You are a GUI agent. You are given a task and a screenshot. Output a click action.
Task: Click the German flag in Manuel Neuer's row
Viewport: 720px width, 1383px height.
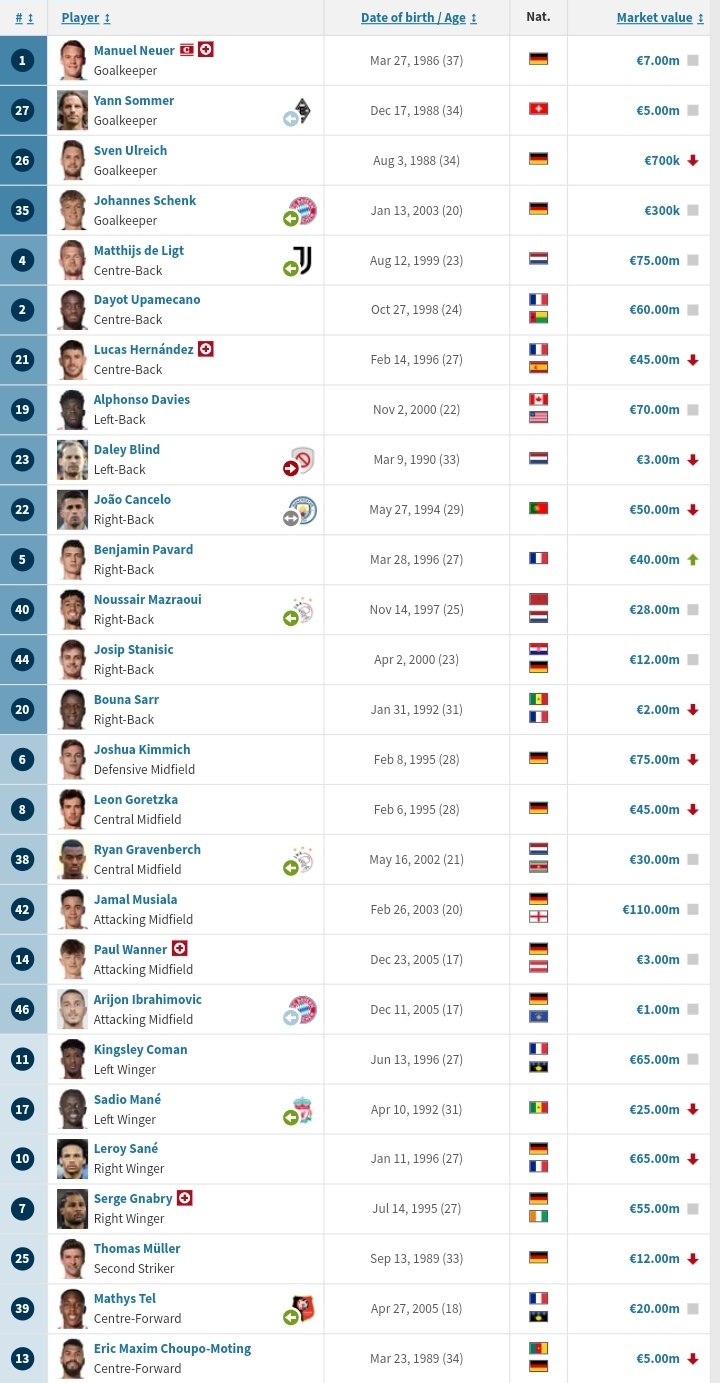(x=538, y=59)
